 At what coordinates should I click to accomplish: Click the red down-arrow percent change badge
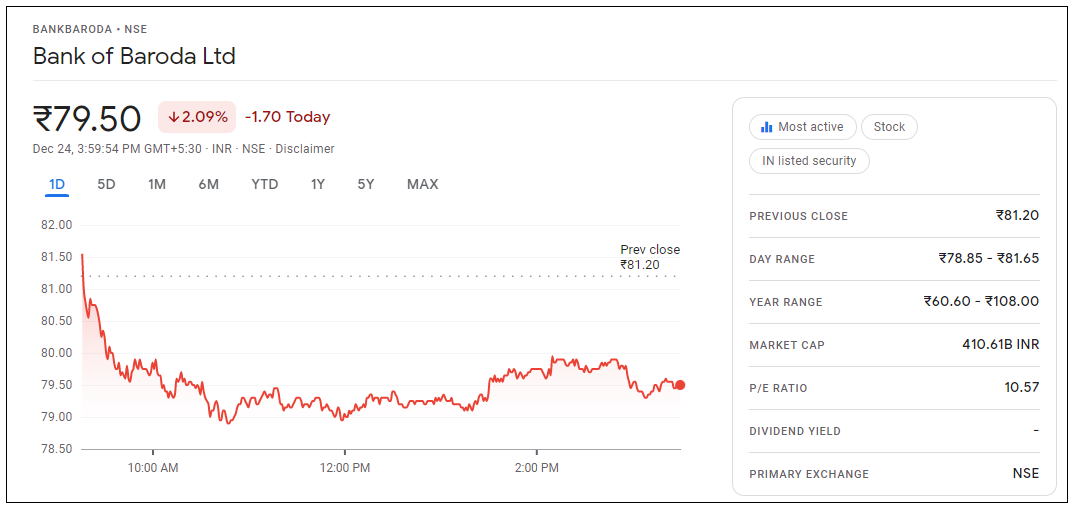click(197, 117)
